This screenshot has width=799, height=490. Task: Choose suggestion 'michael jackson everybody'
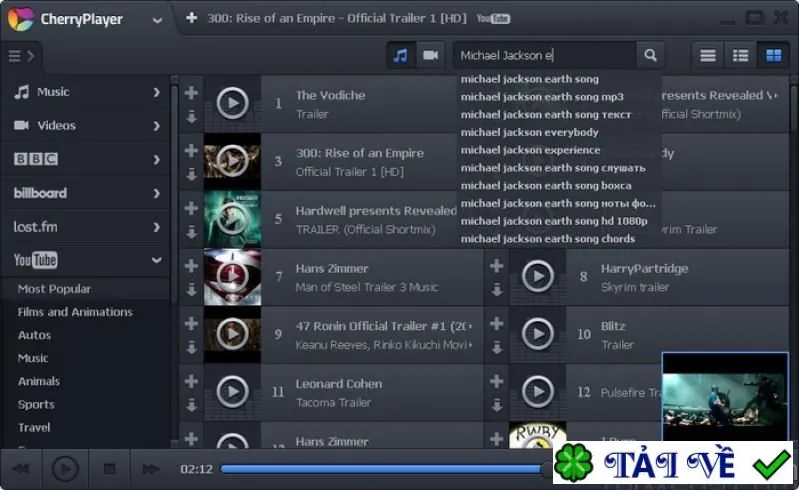[529, 132]
